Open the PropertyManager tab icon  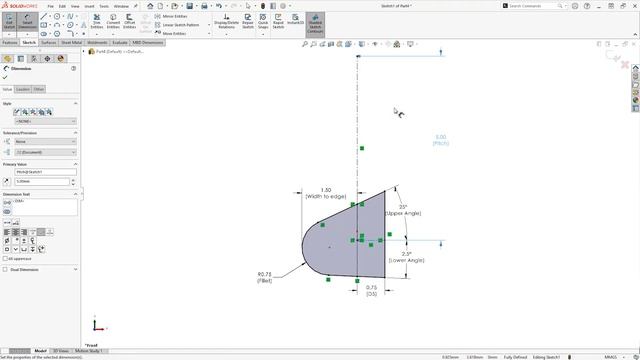click(21, 59)
